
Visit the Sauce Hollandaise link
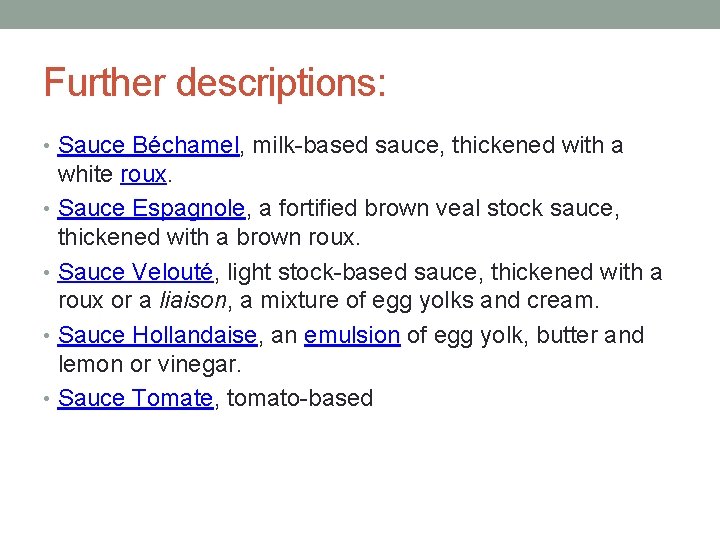158,335
